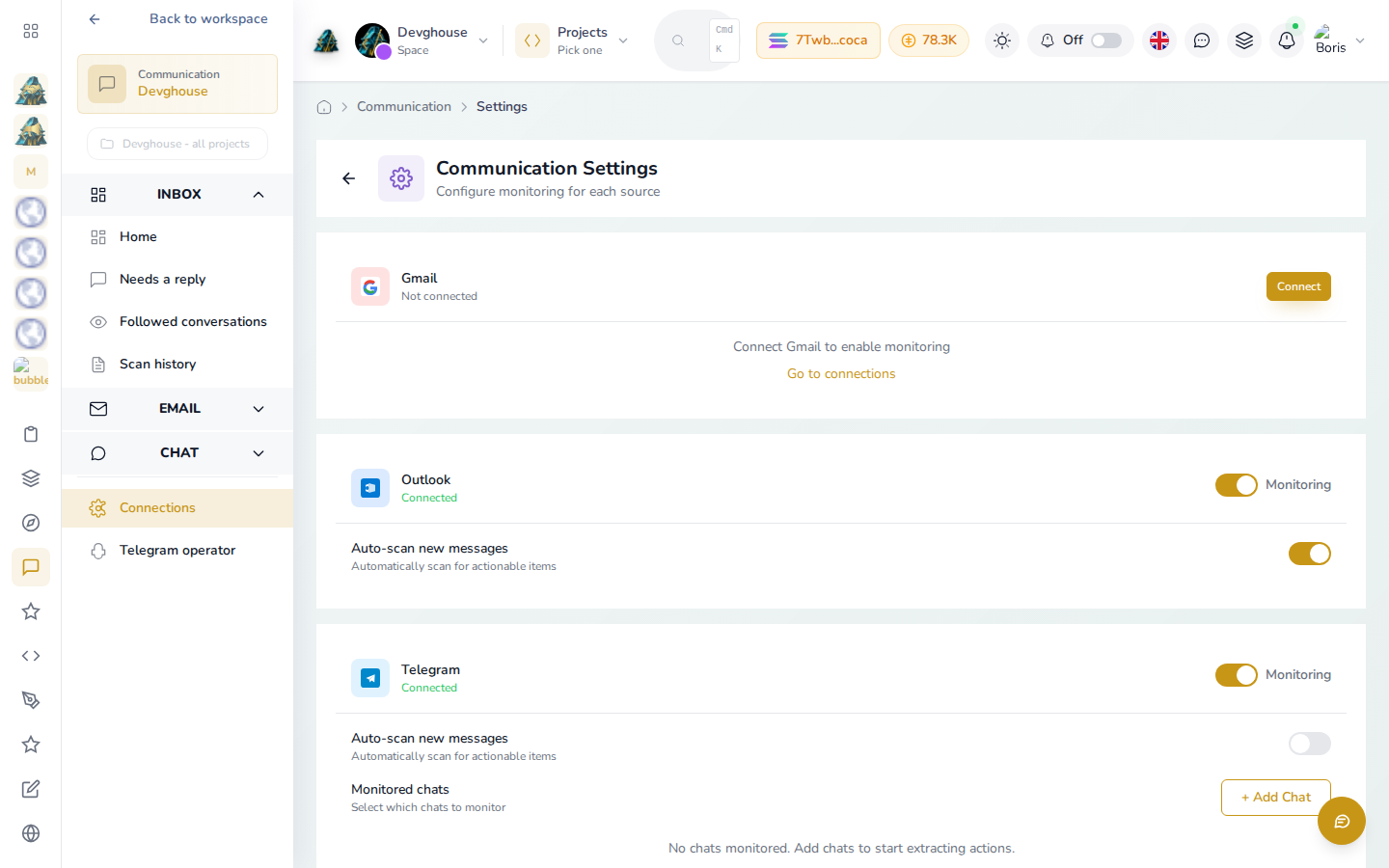Disable Outlook Monitoring toggle
1389x868 pixels.
[x=1237, y=485]
